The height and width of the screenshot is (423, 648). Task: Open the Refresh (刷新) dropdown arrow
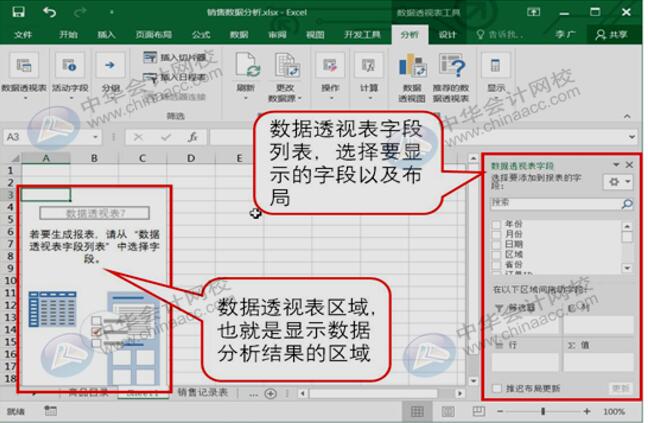click(246, 98)
